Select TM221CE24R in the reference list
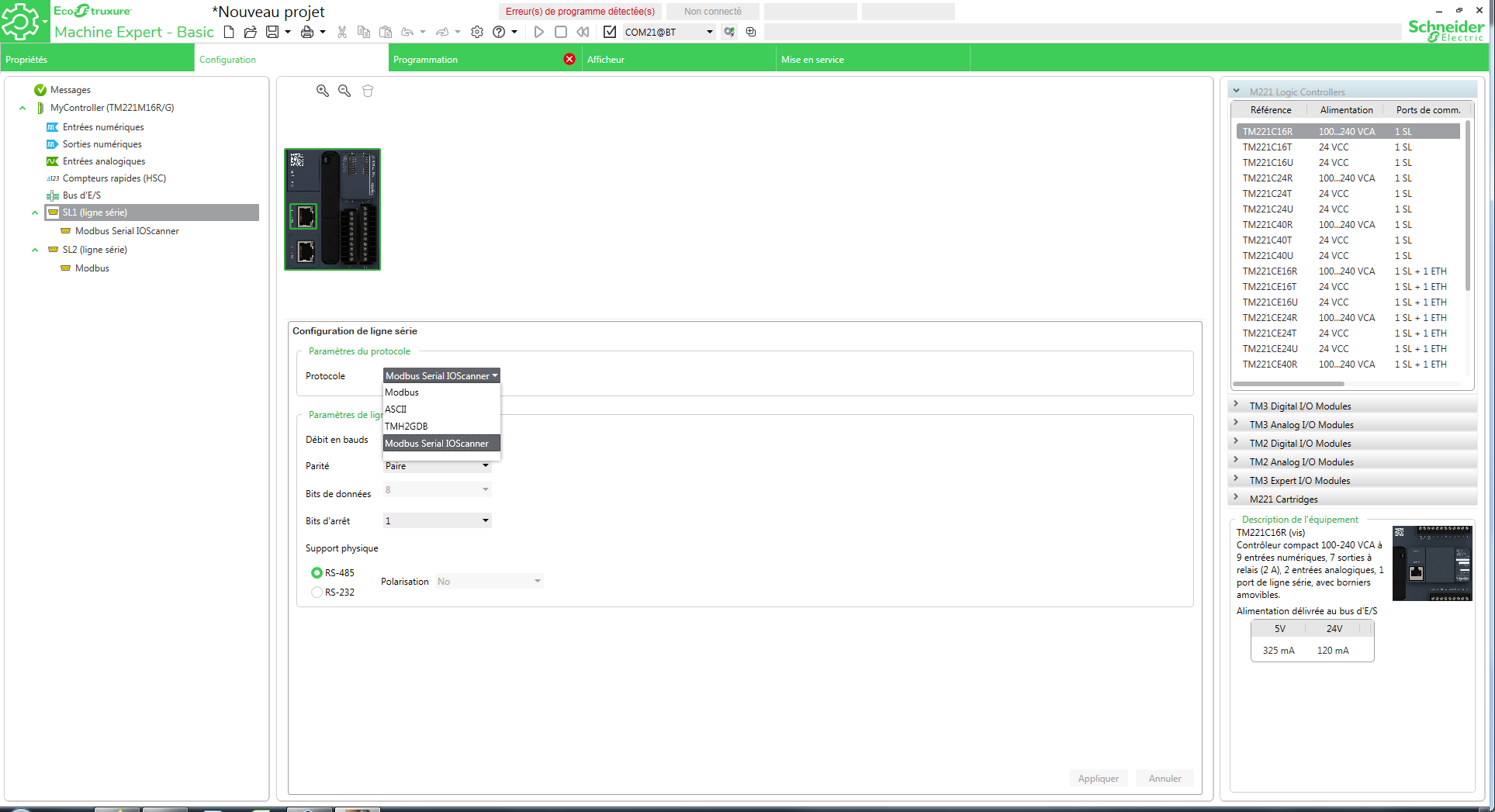This screenshot has height=812, width=1495. (1348, 318)
